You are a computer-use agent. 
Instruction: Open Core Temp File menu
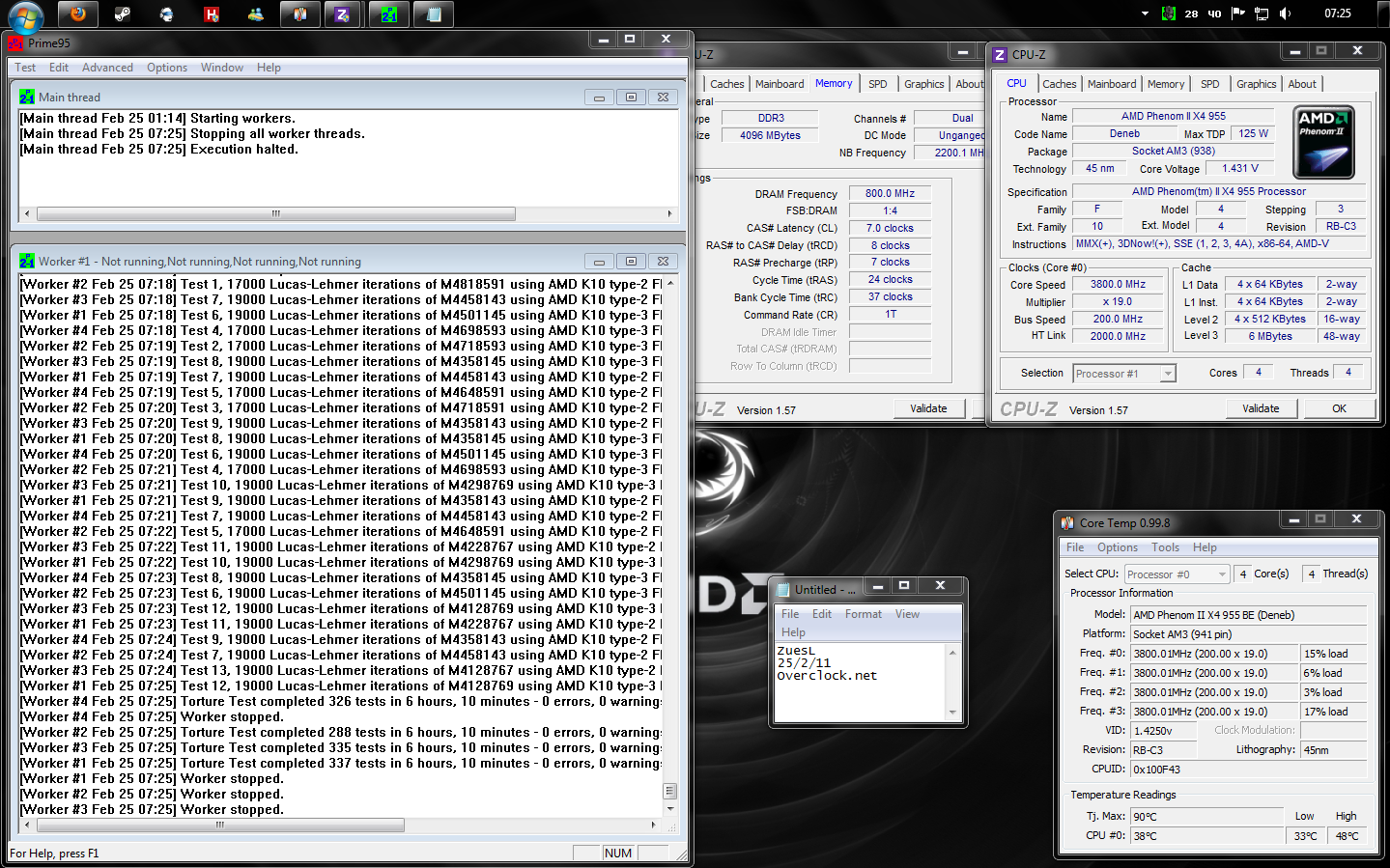(x=1075, y=547)
